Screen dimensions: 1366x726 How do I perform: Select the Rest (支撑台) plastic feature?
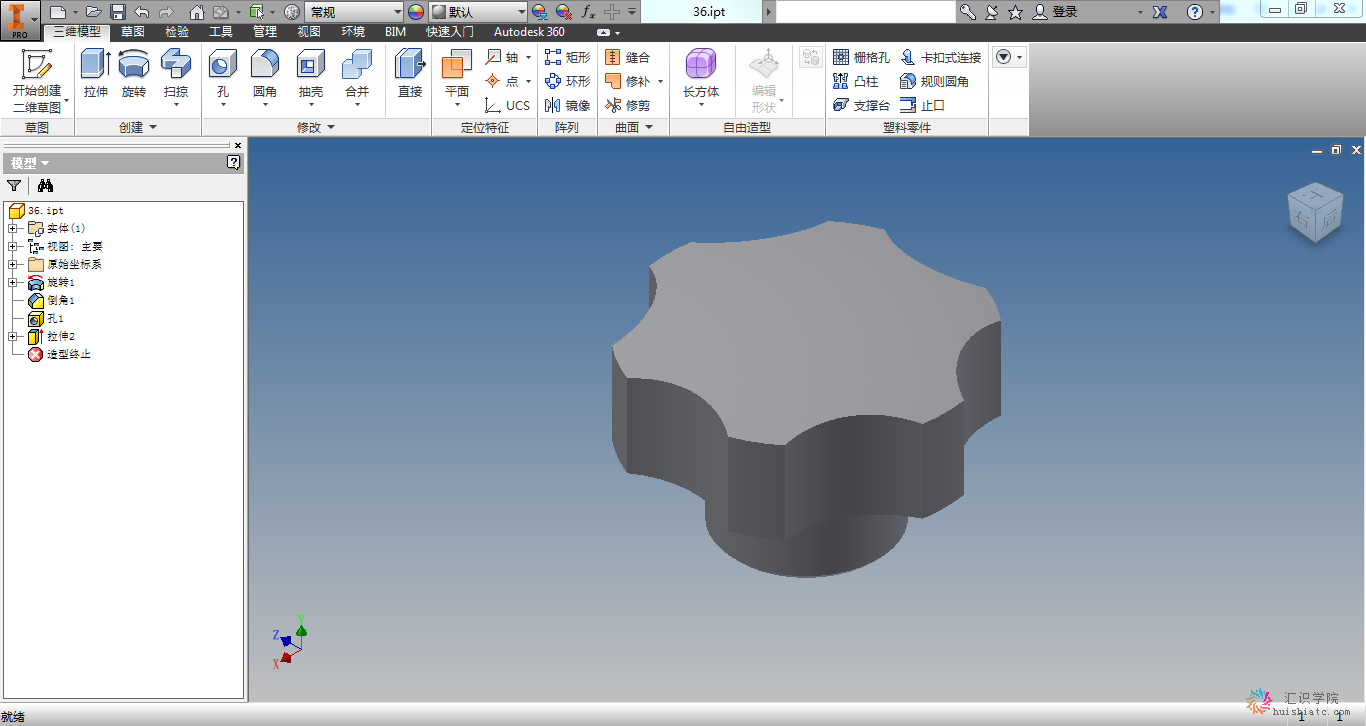pos(861,105)
